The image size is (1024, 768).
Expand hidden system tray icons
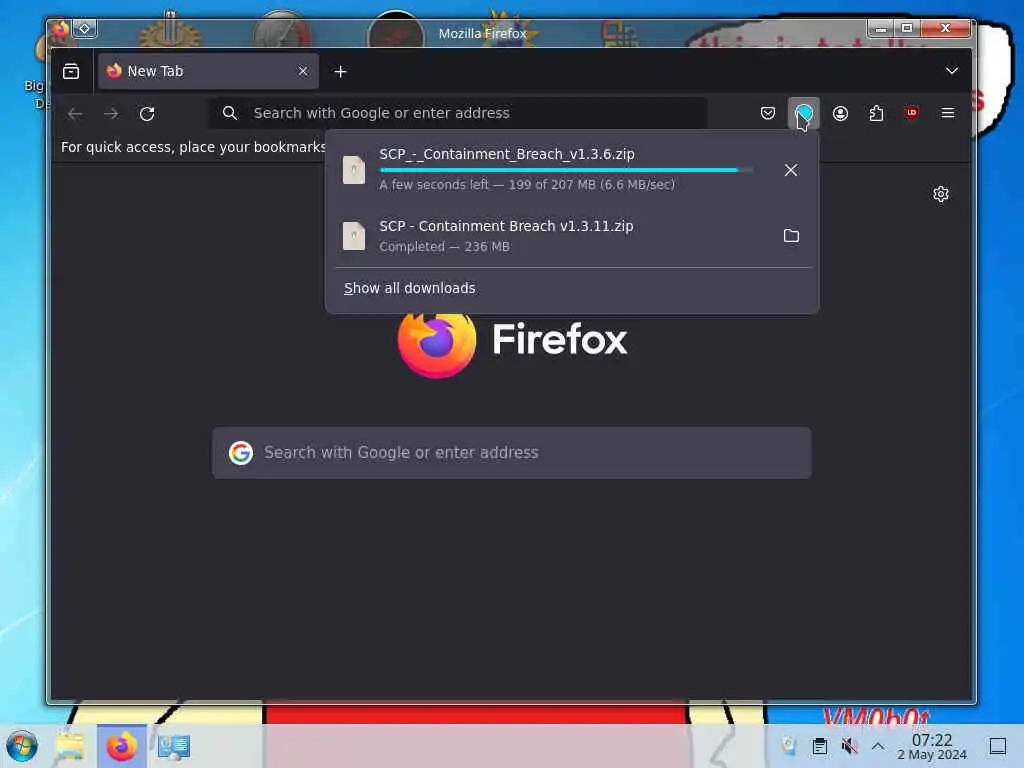878,746
